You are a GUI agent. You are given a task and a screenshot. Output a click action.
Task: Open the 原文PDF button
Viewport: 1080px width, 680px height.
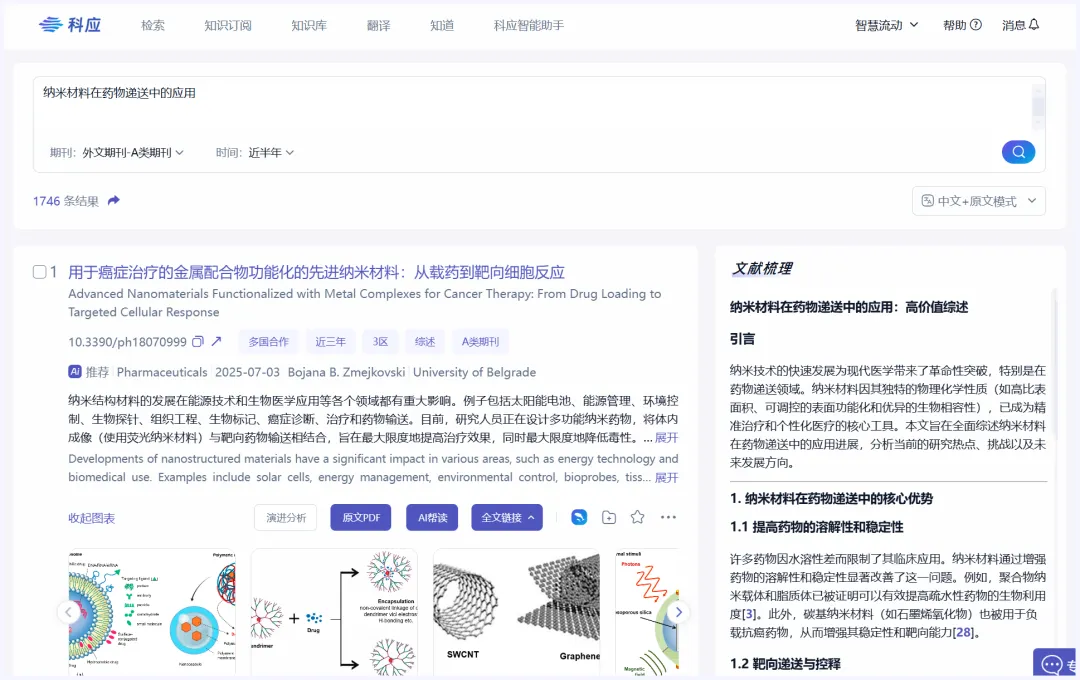pos(361,517)
